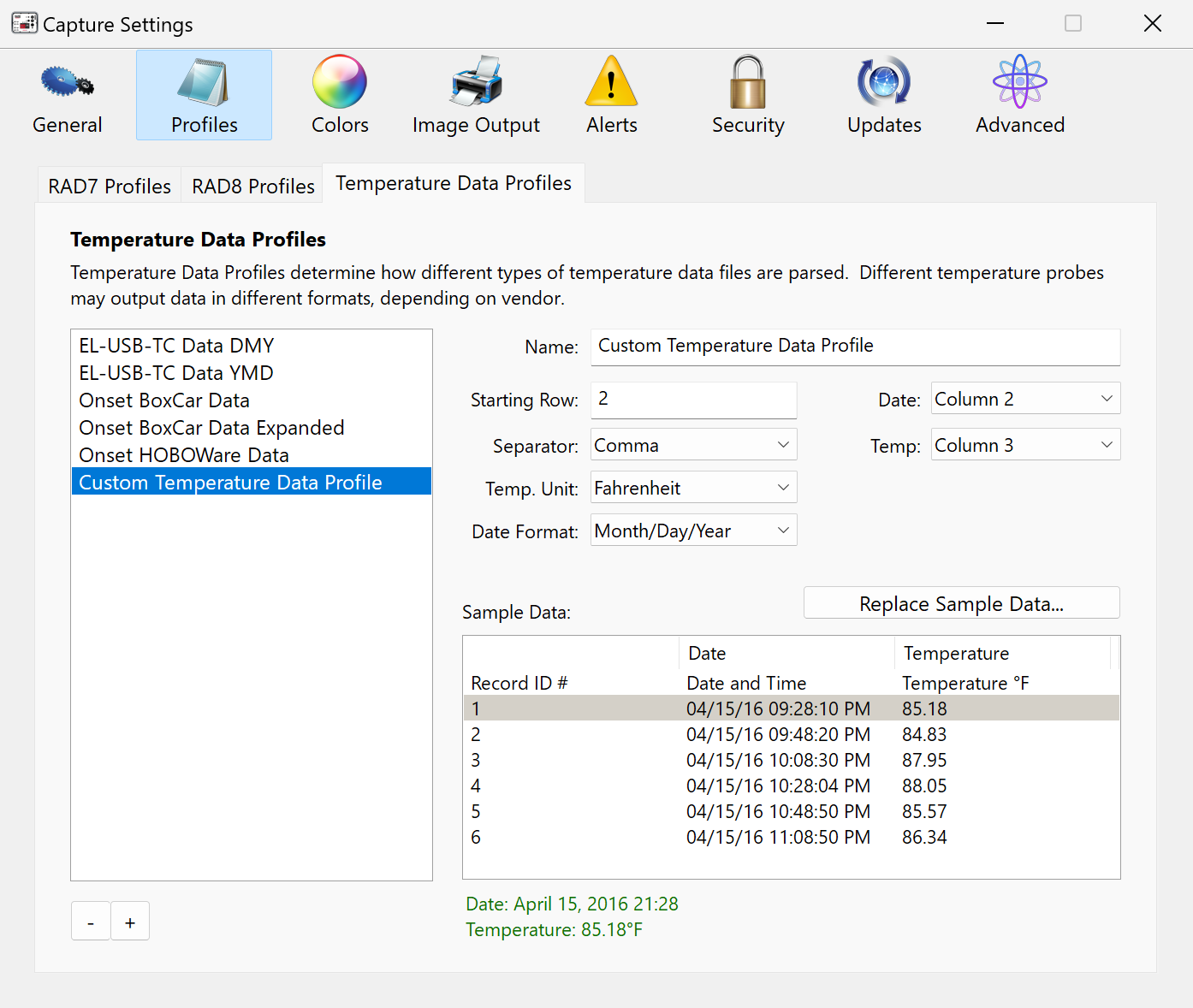This screenshot has height=1008, width=1193.
Task: Open the Security padlock icon
Action: 747,83
